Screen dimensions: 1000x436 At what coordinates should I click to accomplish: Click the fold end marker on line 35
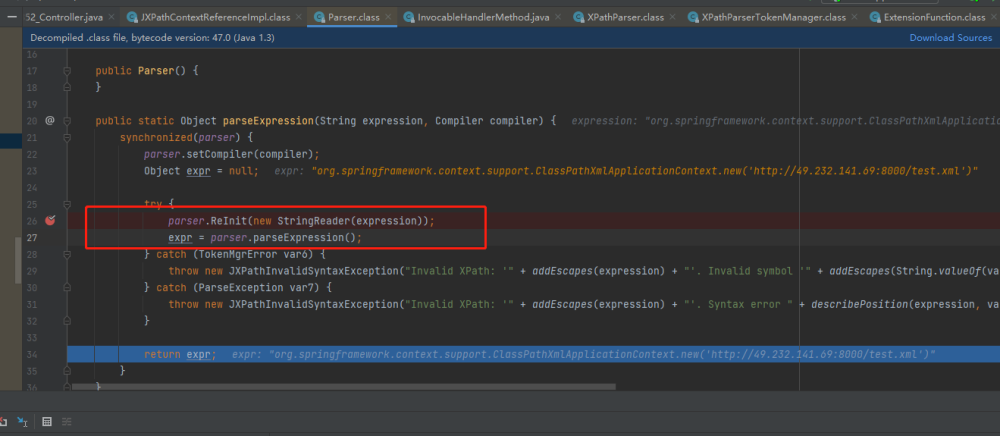click(67, 370)
